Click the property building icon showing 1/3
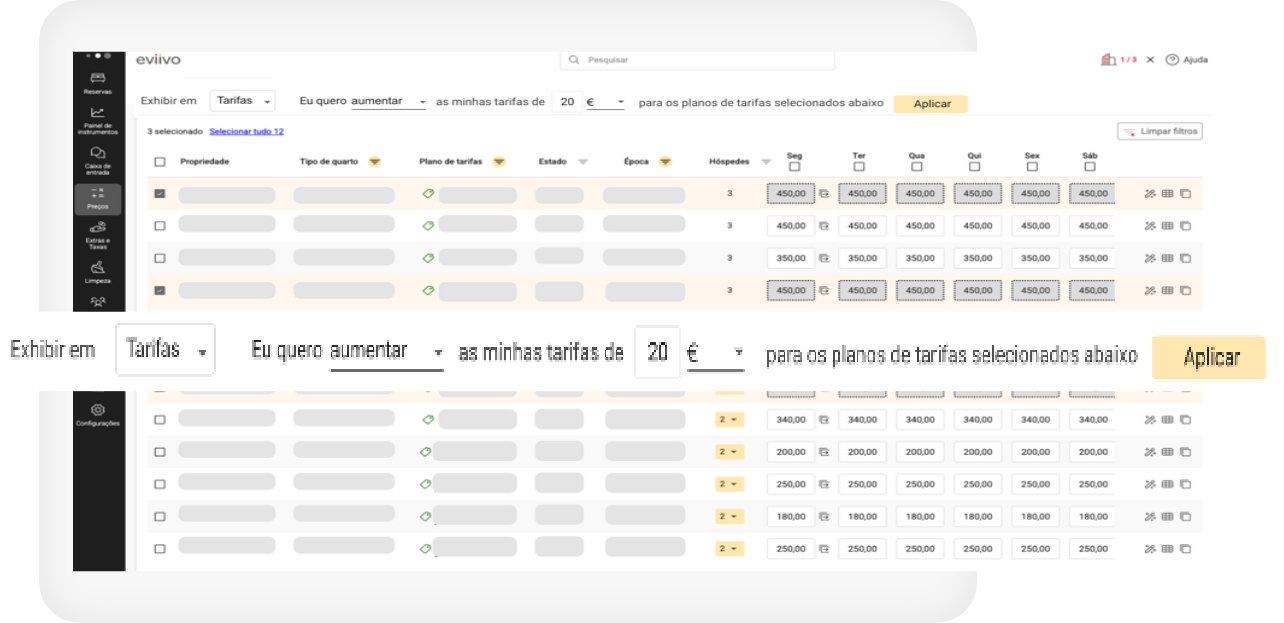The height and width of the screenshot is (623, 1284). pos(1108,60)
